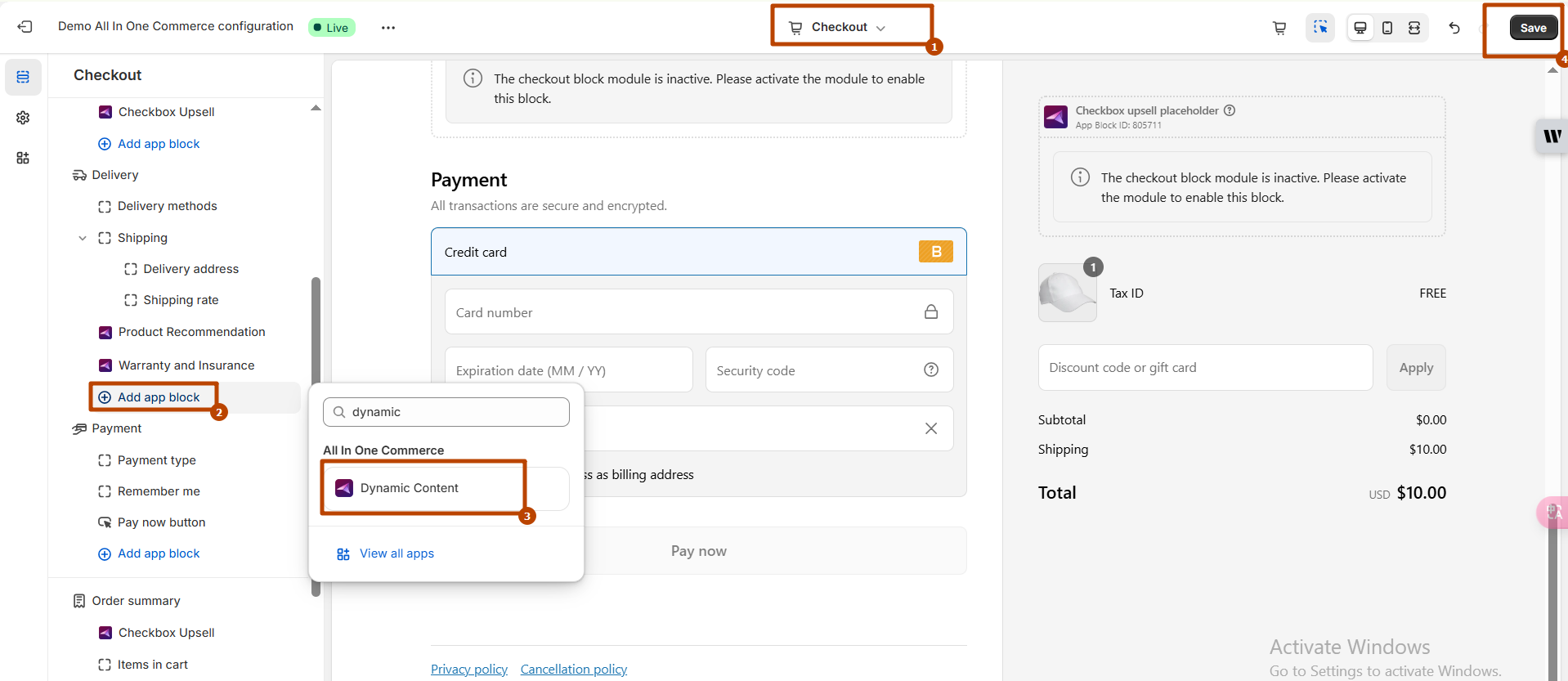Click the fullscreen preview icon

pyautogui.click(x=1414, y=28)
